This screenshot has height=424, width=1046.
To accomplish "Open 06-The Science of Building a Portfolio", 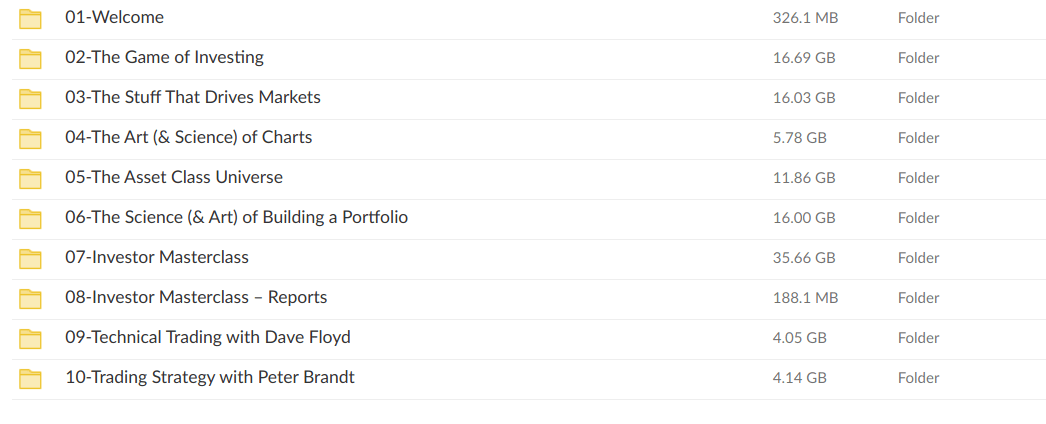I will [236, 217].
